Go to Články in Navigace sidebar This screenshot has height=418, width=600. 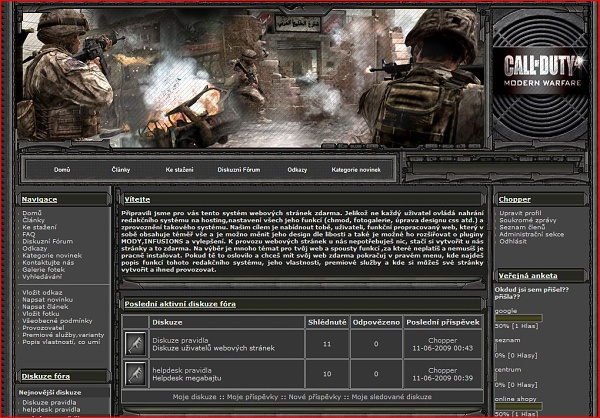[x=33, y=220]
